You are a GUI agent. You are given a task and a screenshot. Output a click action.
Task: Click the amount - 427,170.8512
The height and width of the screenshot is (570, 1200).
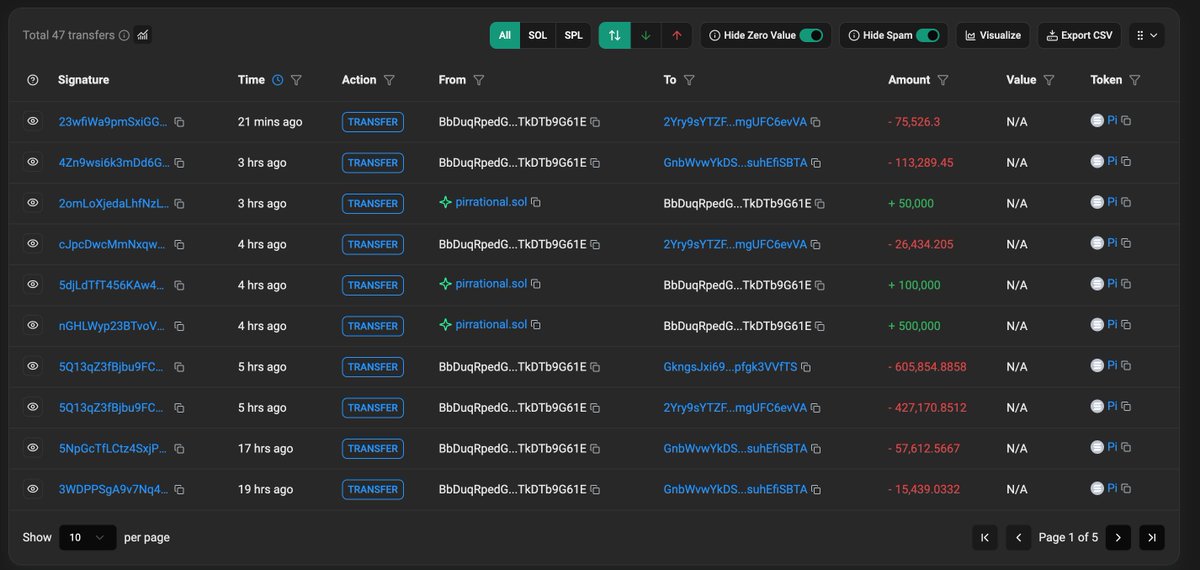click(928, 408)
